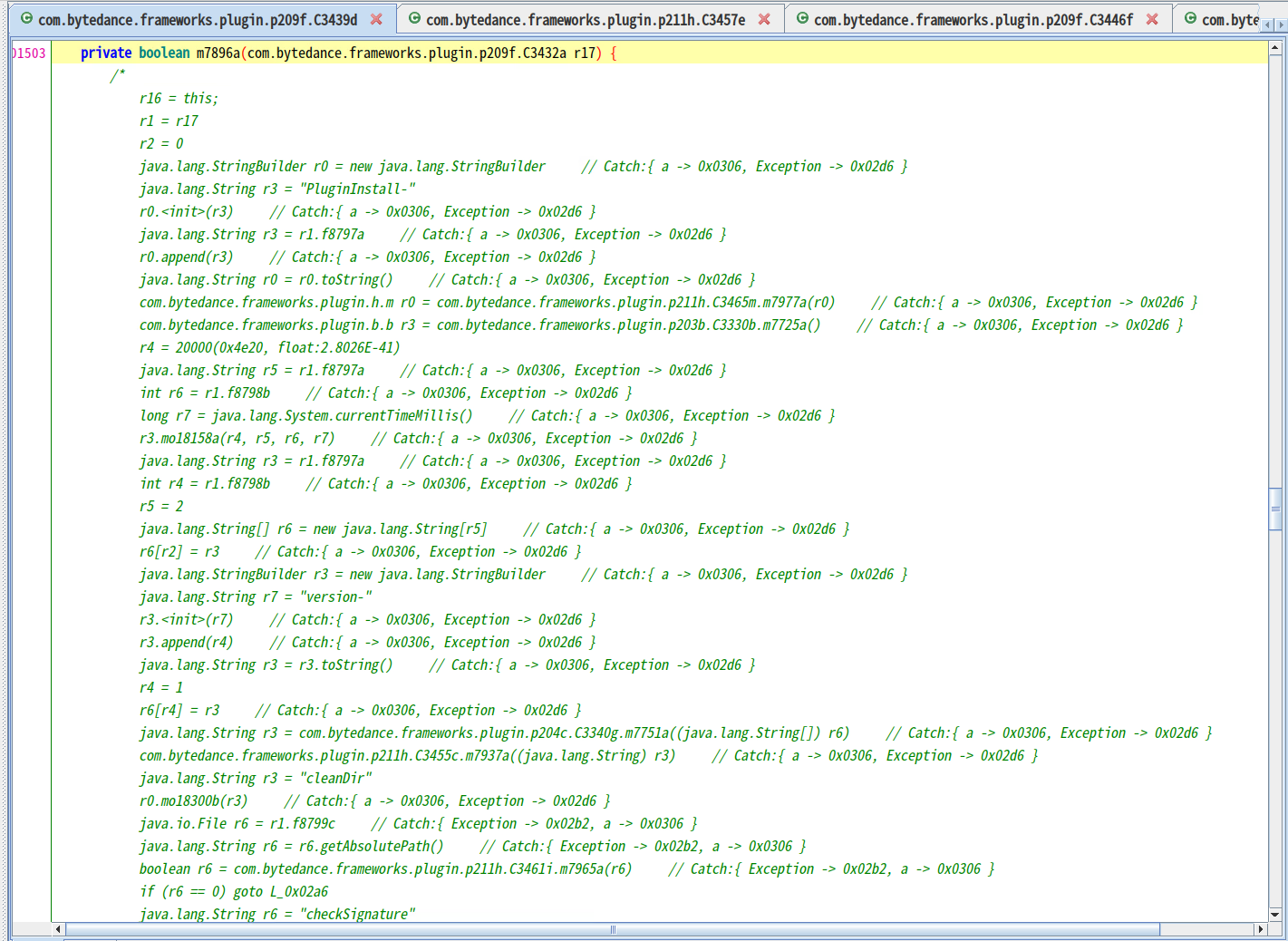The width and height of the screenshot is (1288, 941).
Task: Close the C3439d tab
Action: coord(376,19)
